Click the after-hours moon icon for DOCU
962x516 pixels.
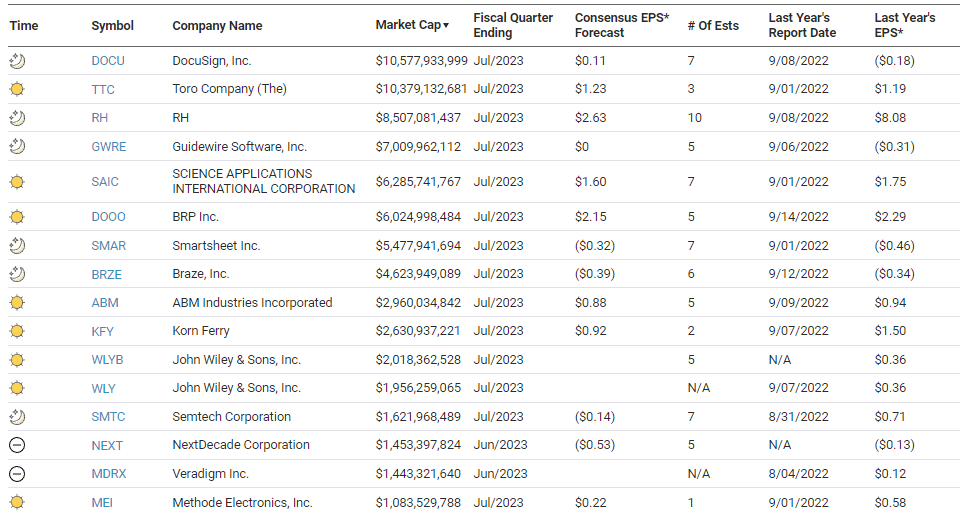17,61
